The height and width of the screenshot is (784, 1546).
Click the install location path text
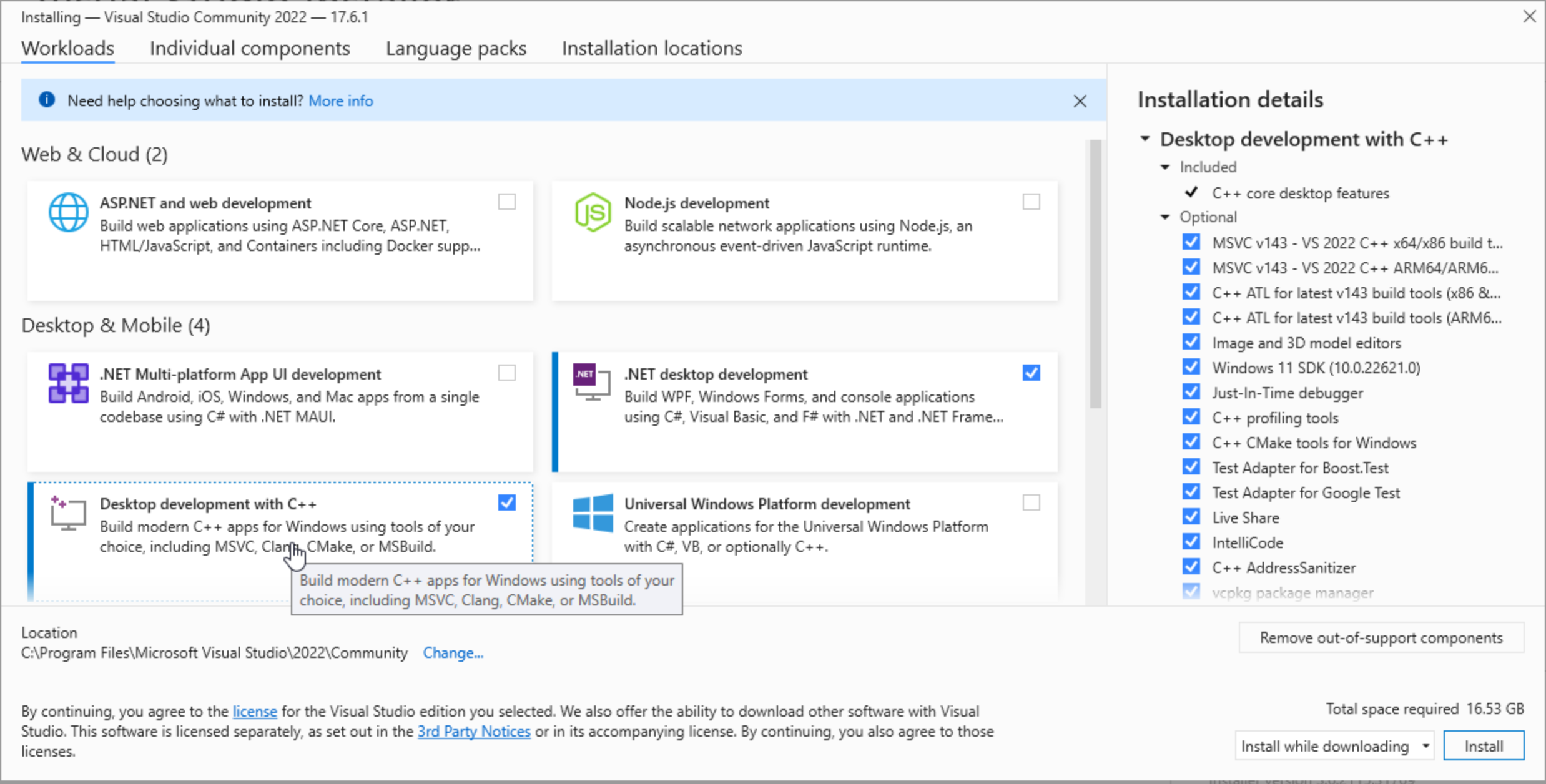(x=214, y=652)
